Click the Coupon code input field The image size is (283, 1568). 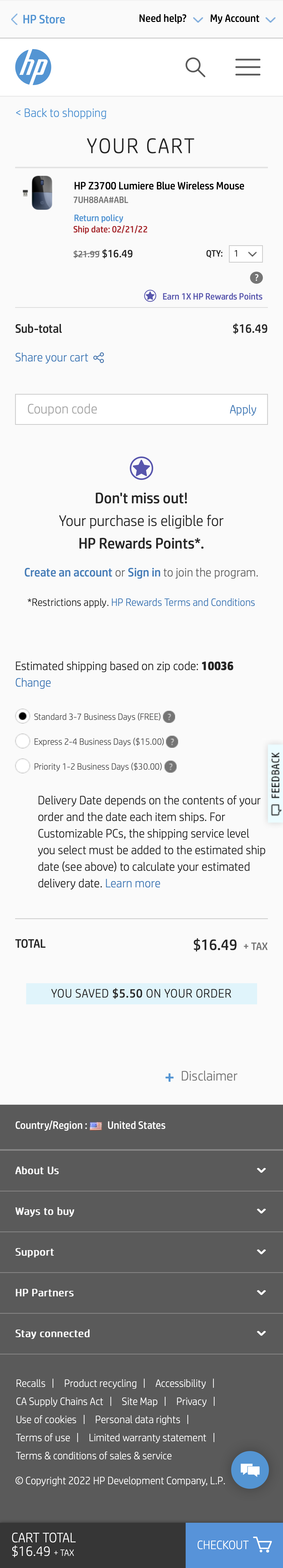click(119, 410)
